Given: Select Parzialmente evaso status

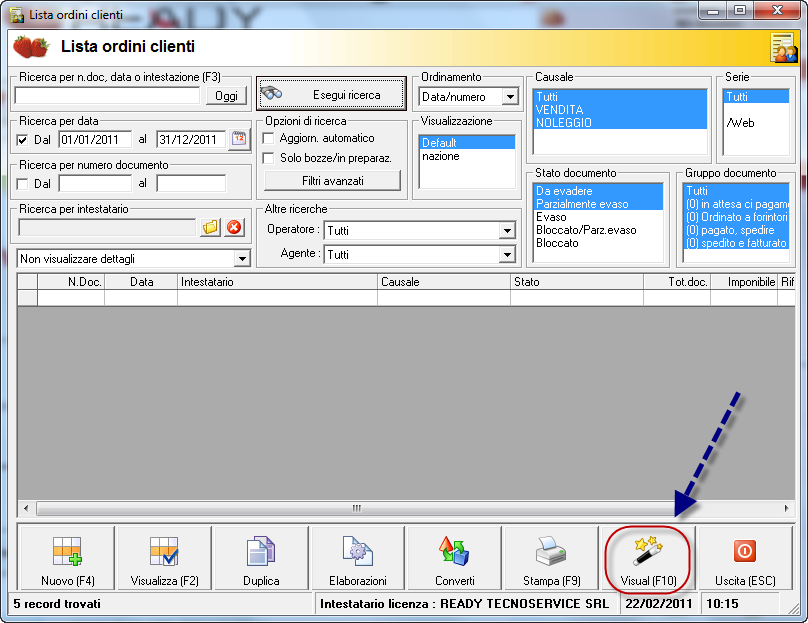Looking at the screenshot, I should point(598,204).
